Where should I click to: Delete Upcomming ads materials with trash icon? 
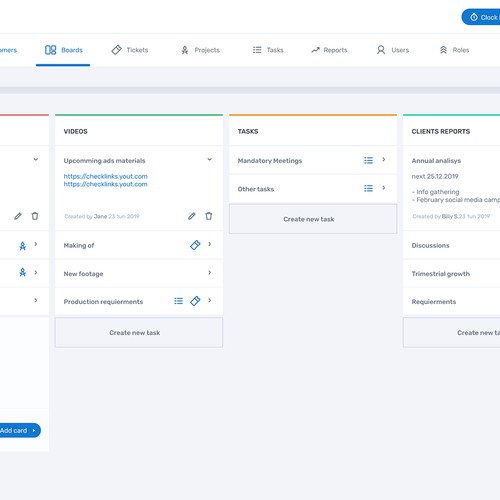point(209,216)
